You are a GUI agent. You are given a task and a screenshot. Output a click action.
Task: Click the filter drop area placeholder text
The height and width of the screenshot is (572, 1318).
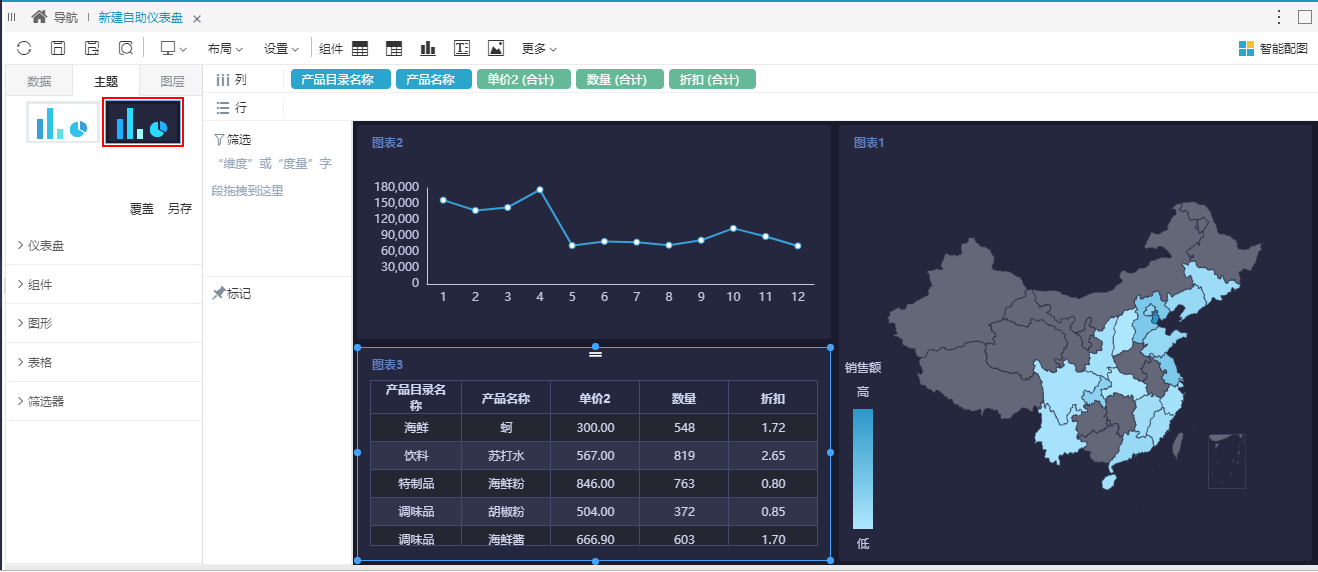click(x=272, y=176)
